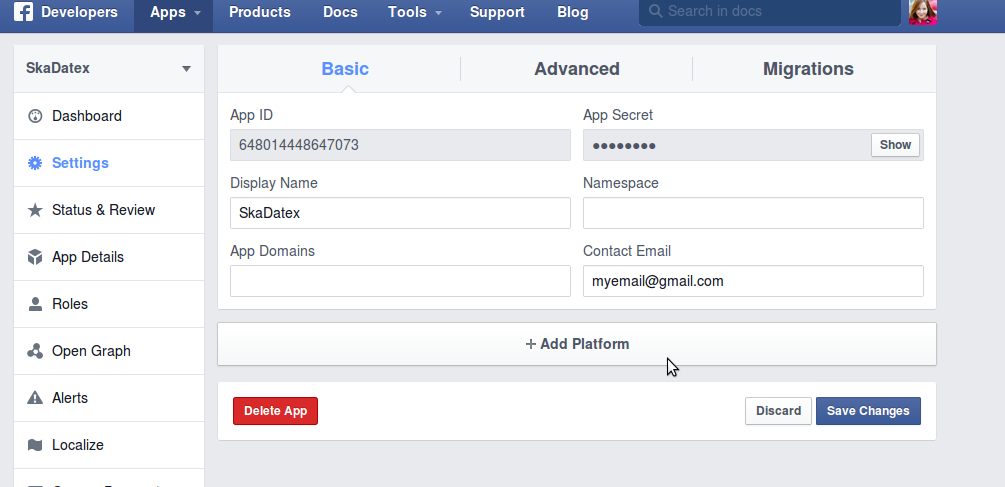This screenshot has width=1005, height=487.
Task: Click the Add Platform button
Action: (577, 344)
